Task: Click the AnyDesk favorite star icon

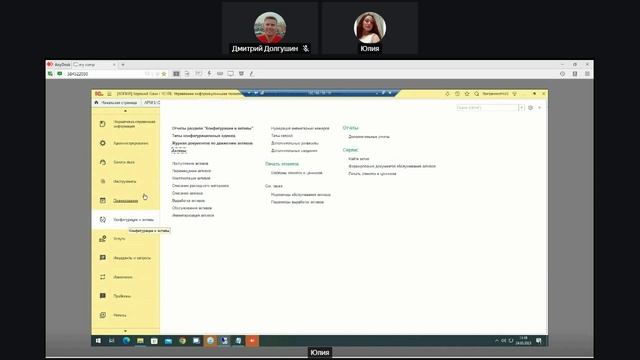Action: click(x=164, y=74)
